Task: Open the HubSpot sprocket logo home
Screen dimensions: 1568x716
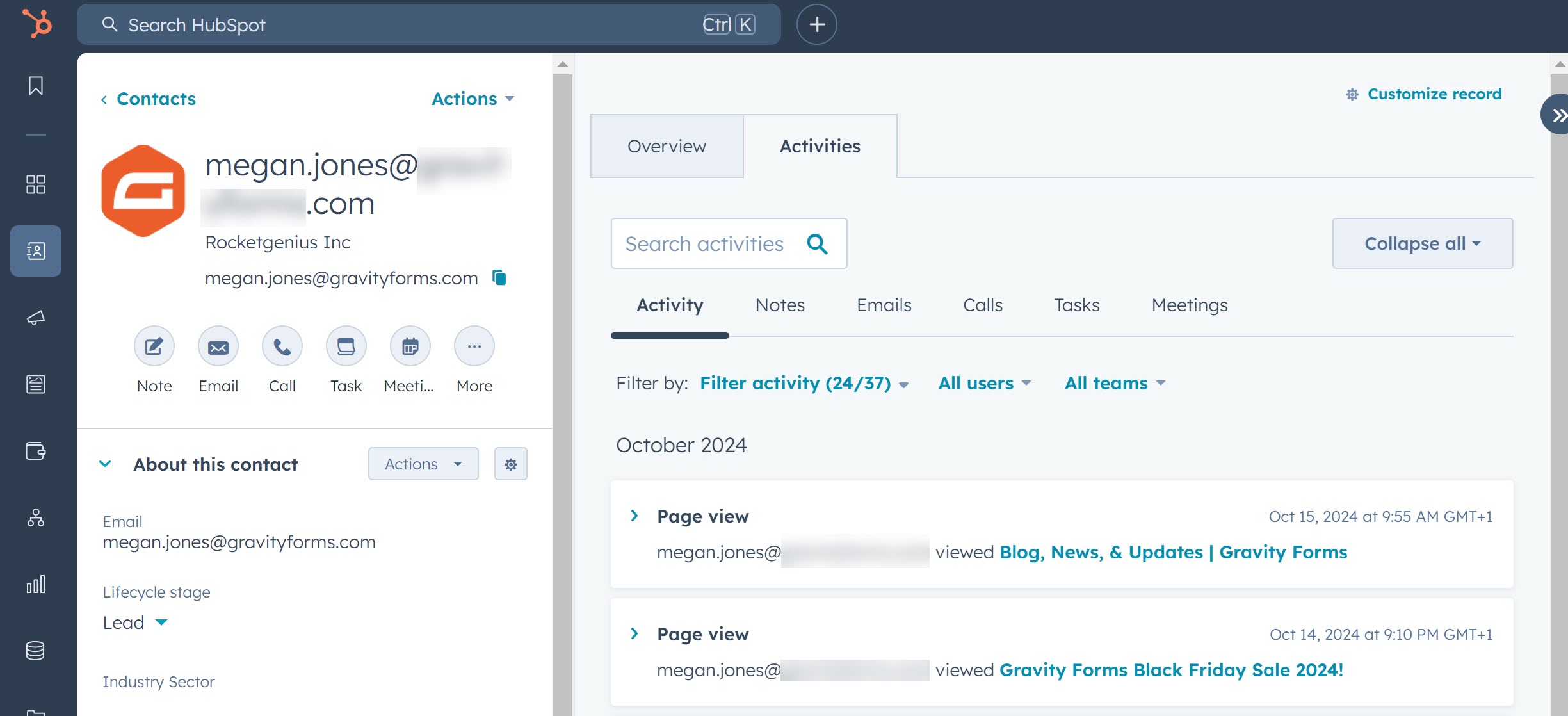Action: 37,24
